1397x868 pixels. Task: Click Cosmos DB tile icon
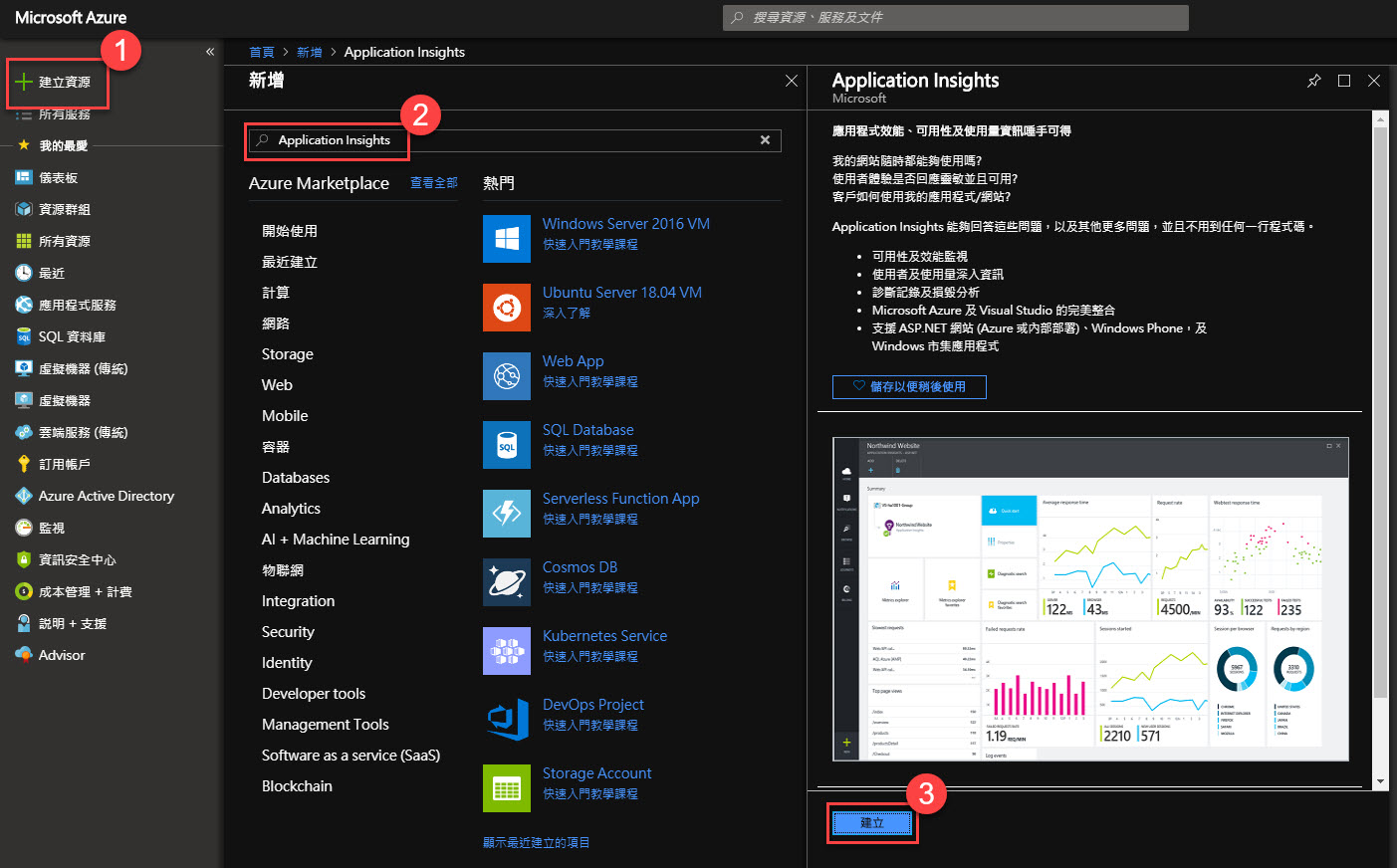pyautogui.click(x=507, y=582)
